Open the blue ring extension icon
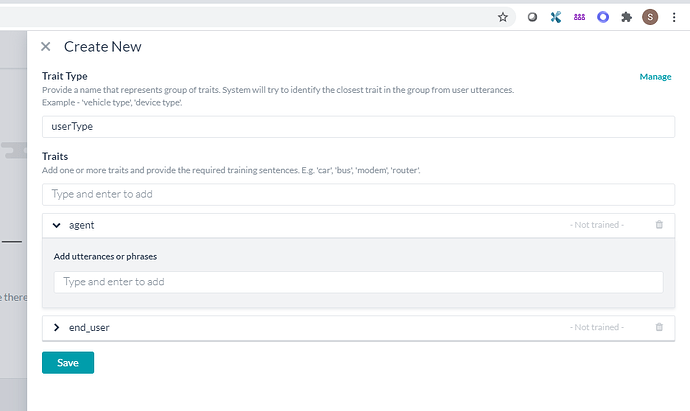690x411 pixels. 603,17
